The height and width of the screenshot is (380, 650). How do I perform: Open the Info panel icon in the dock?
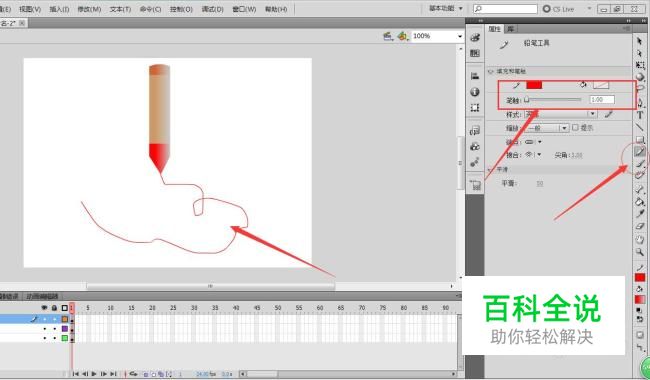(475, 92)
